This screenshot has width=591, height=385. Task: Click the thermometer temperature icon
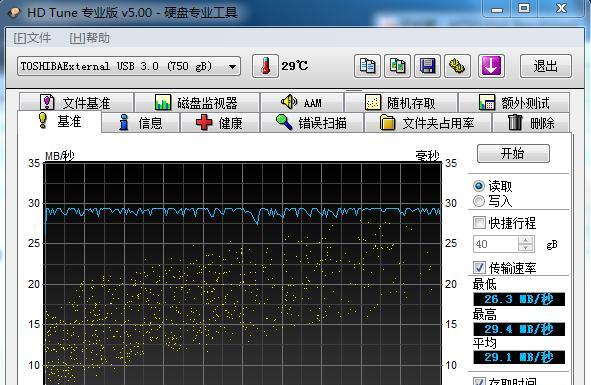tap(265, 66)
